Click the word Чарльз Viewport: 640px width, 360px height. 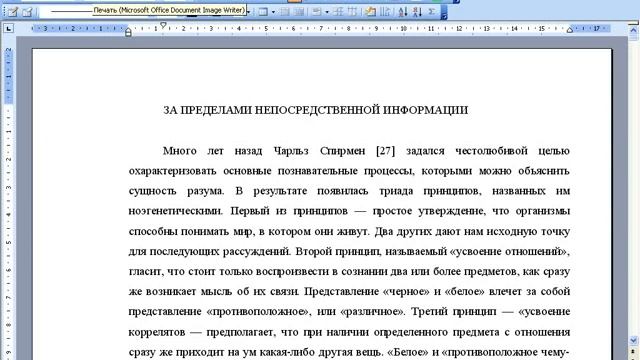coord(291,151)
